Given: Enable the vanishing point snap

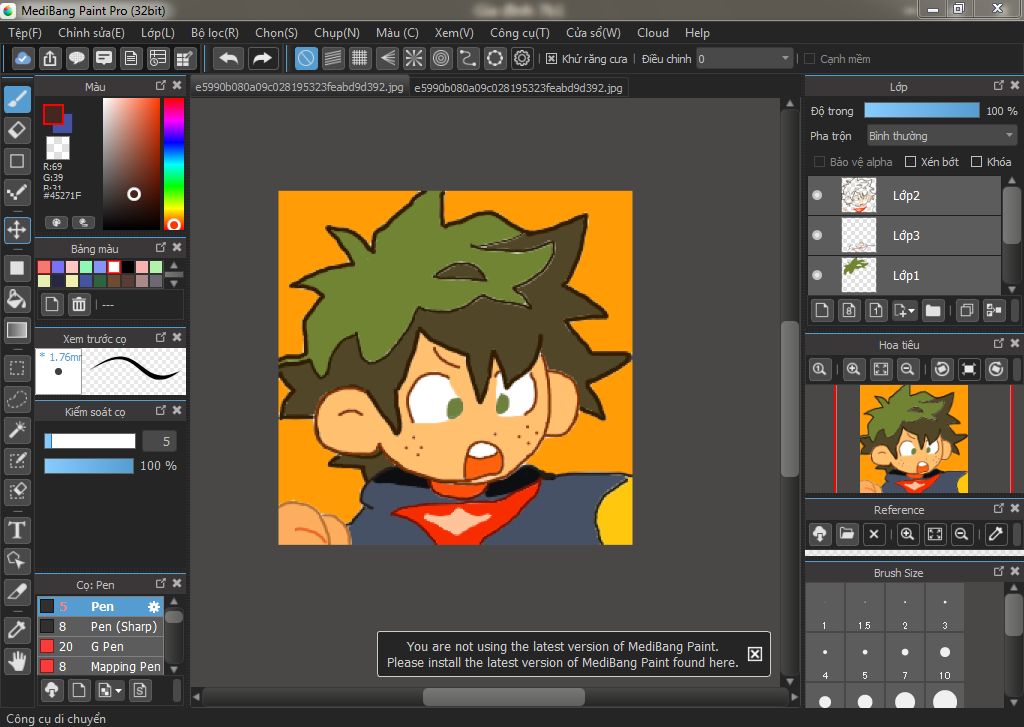Looking at the screenshot, I should coord(387,59).
